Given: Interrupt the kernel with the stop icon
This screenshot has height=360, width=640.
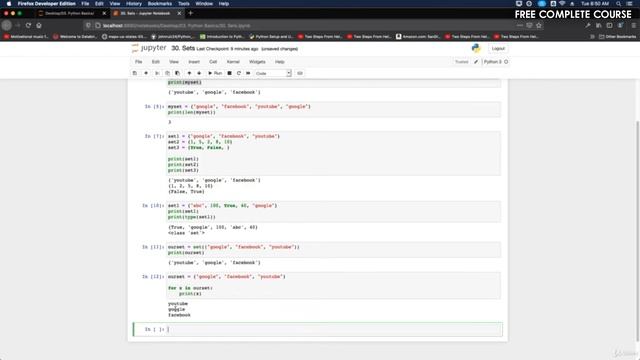Looking at the screenshot, I should click(229, 73).
